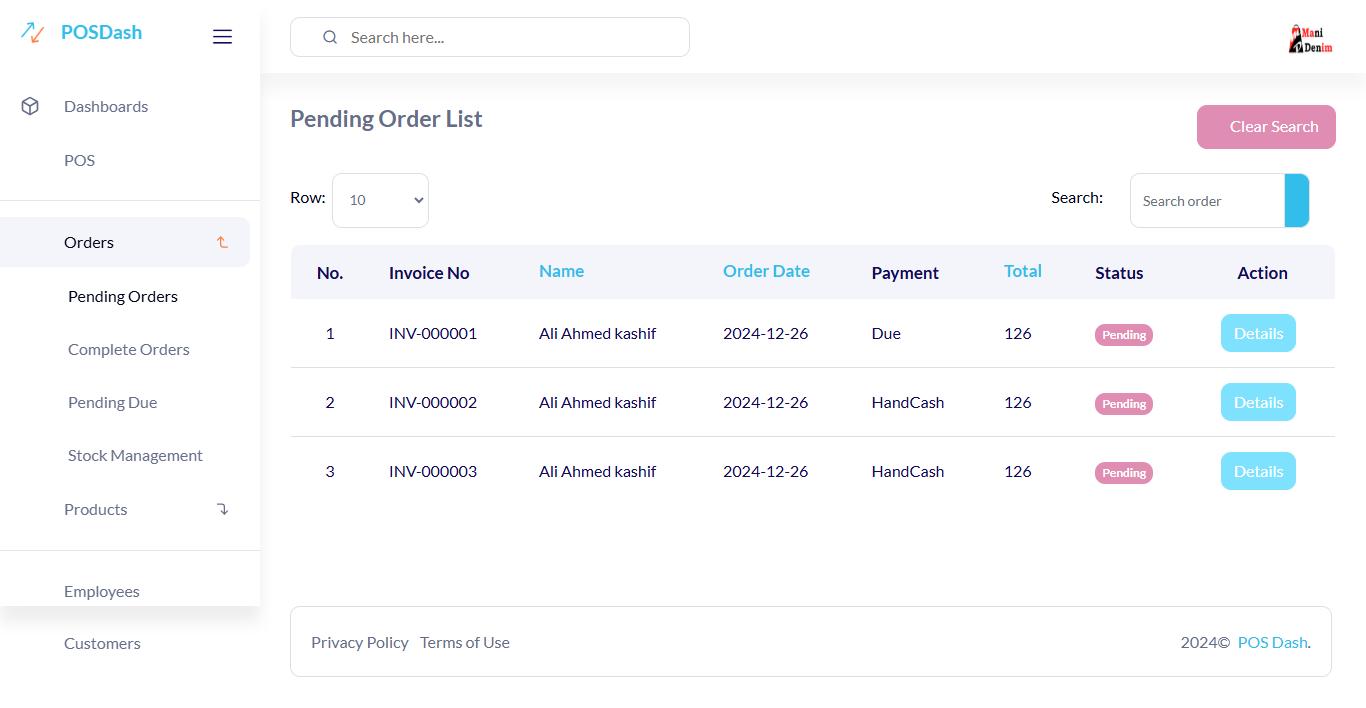Click the POSDash brand name
1366x708 pixels.
101,32
